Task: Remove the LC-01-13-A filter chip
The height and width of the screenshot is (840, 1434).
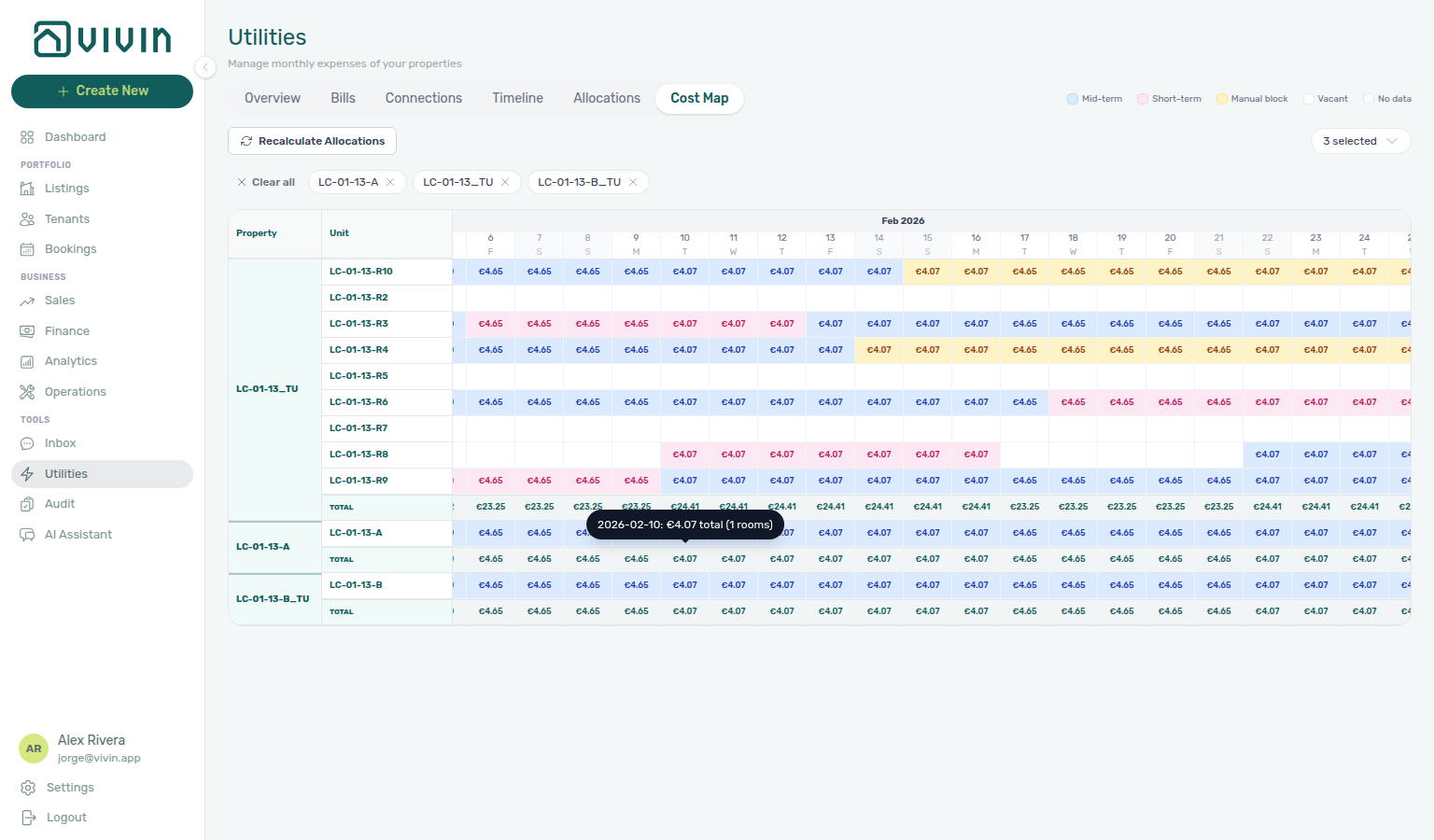Action: tap(390, 182)
